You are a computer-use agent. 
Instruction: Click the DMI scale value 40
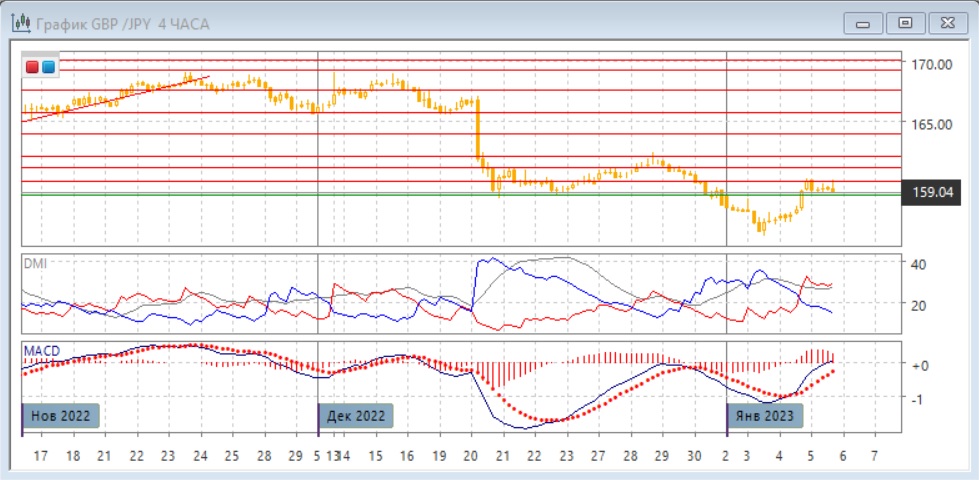click(918, 264)
